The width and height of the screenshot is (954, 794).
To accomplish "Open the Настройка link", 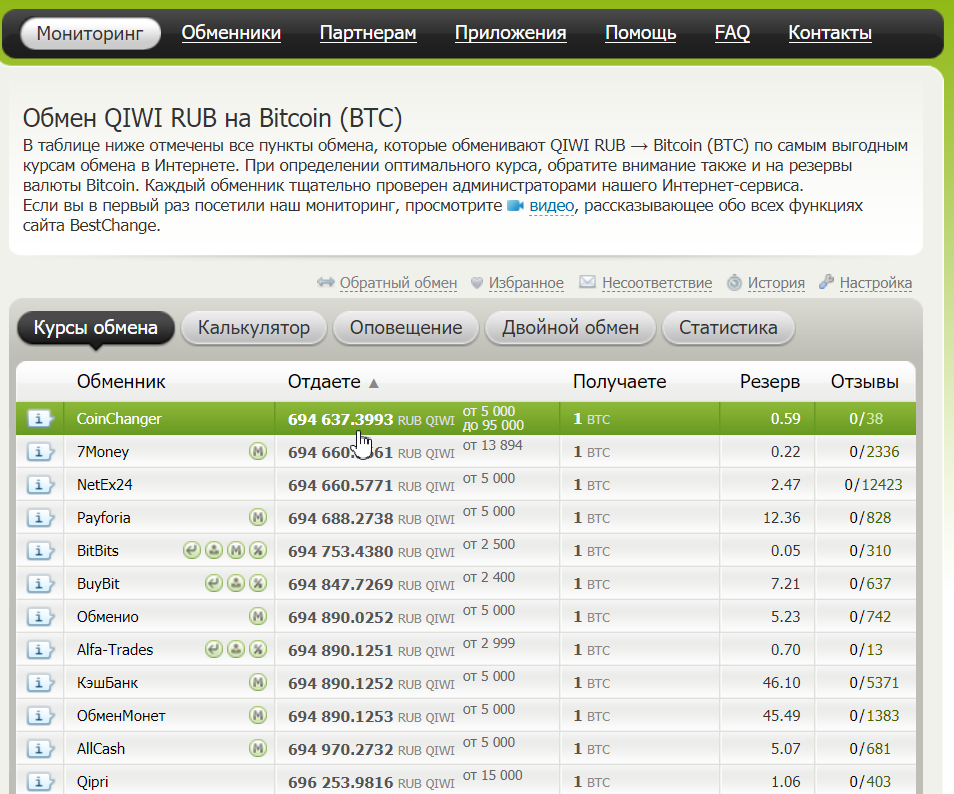I will tap(876, 283).
